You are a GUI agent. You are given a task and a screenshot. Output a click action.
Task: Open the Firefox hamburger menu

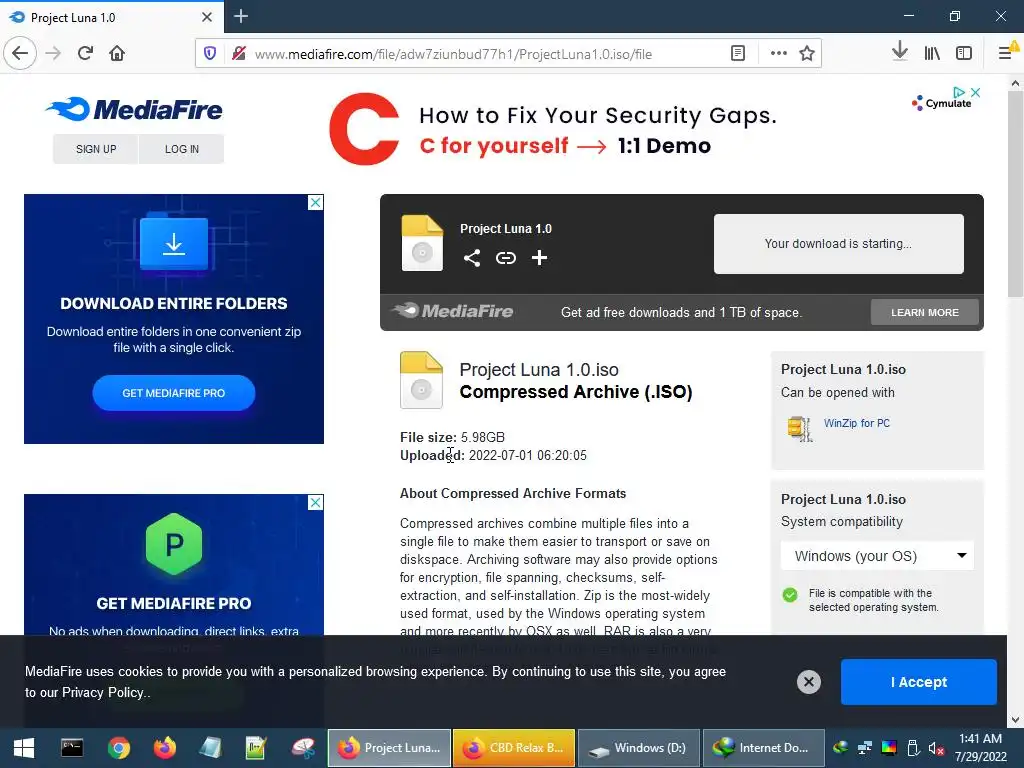pyautogui.click(x=1006, y=52)
